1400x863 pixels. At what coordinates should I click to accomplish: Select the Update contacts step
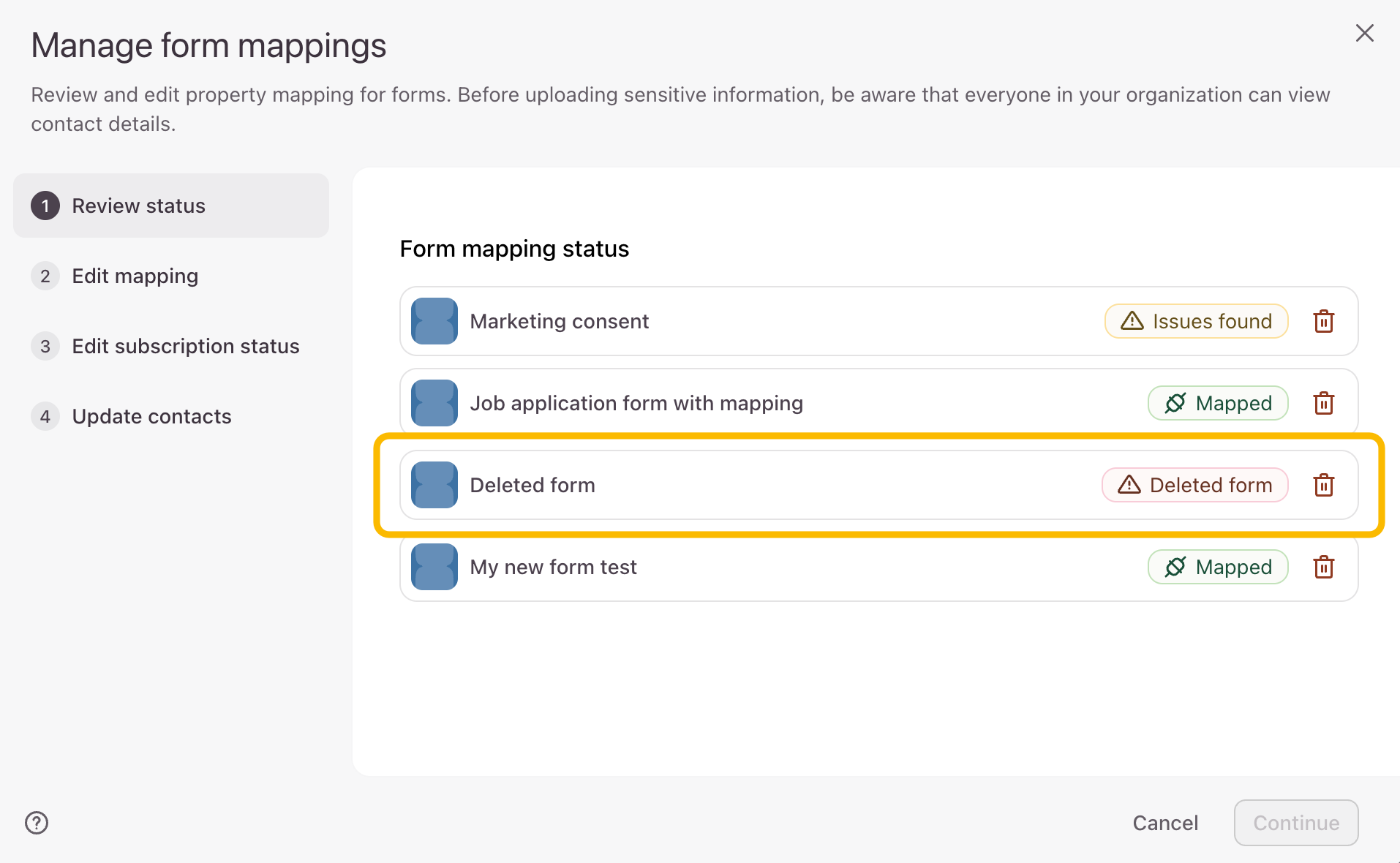(x=151, y=416)
